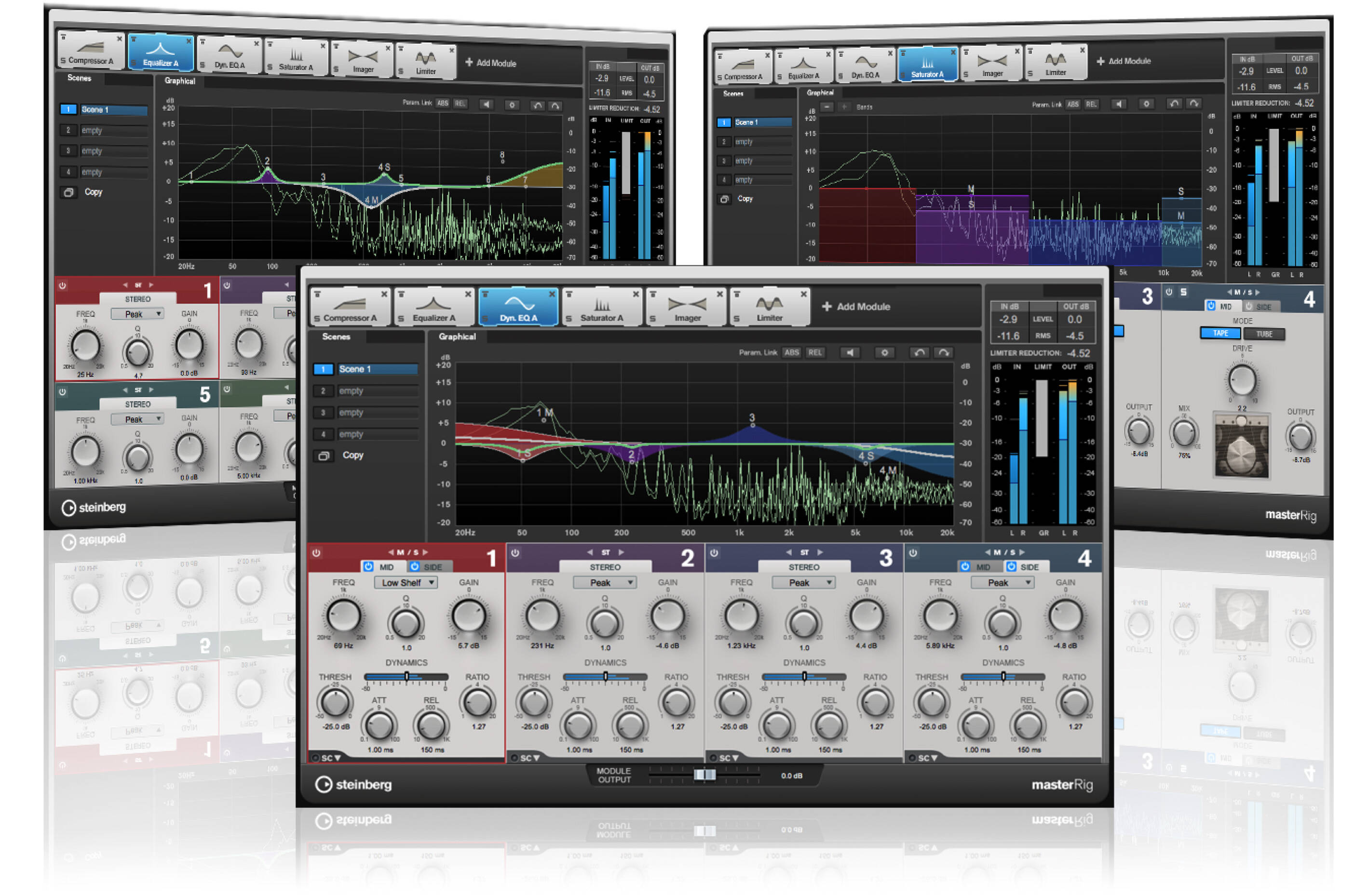
Task: Switch to Equalizer A tab in Dyn. EQ window
Action: point(434,307)
